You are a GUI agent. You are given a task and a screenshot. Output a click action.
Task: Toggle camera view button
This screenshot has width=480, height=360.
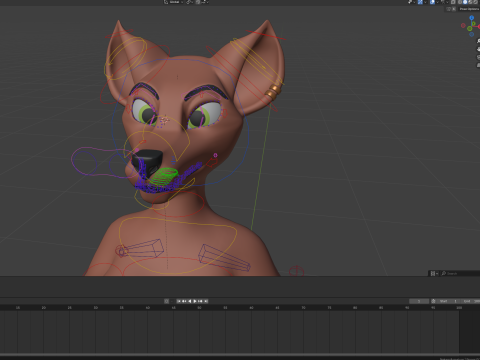tap(478, 57)
